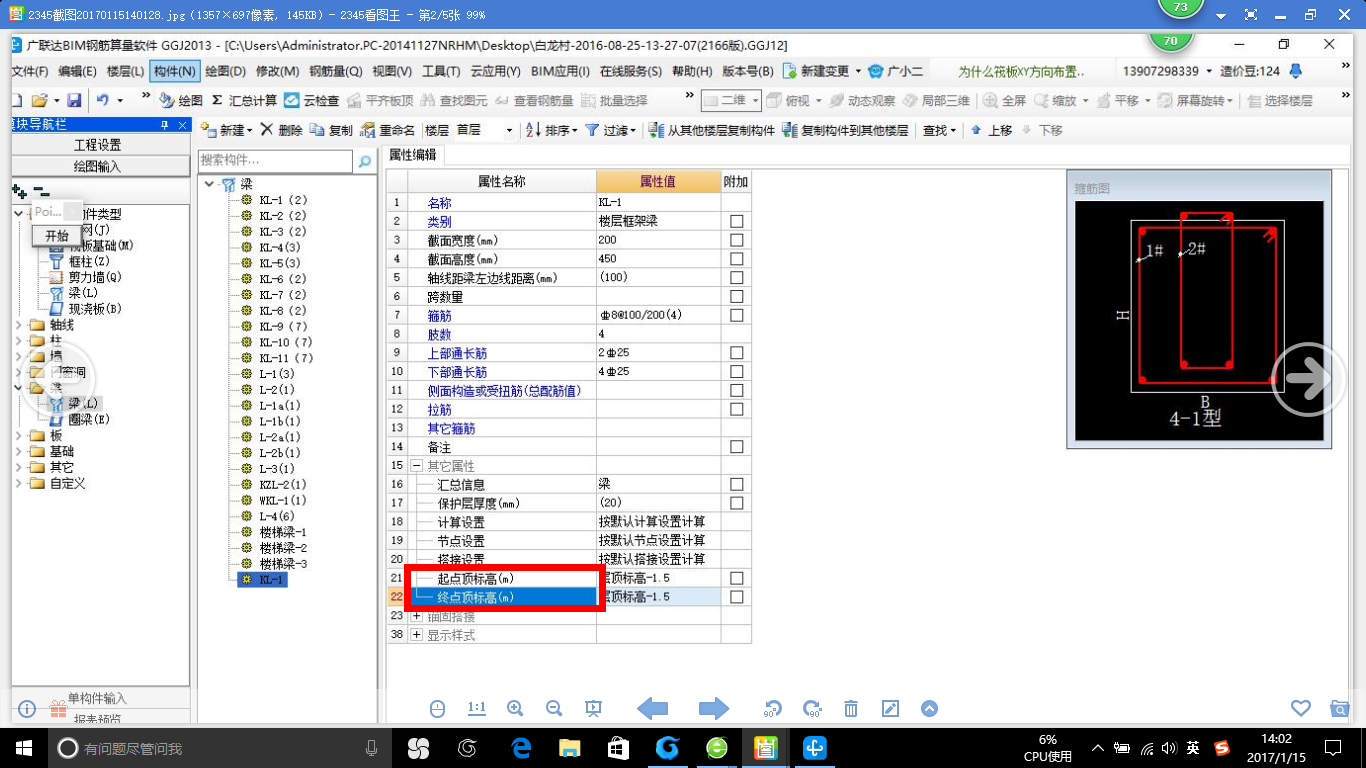The image size is (1366, 768).
Task: Open image folder browser icon at bottom right
Action: (1340, 708)
